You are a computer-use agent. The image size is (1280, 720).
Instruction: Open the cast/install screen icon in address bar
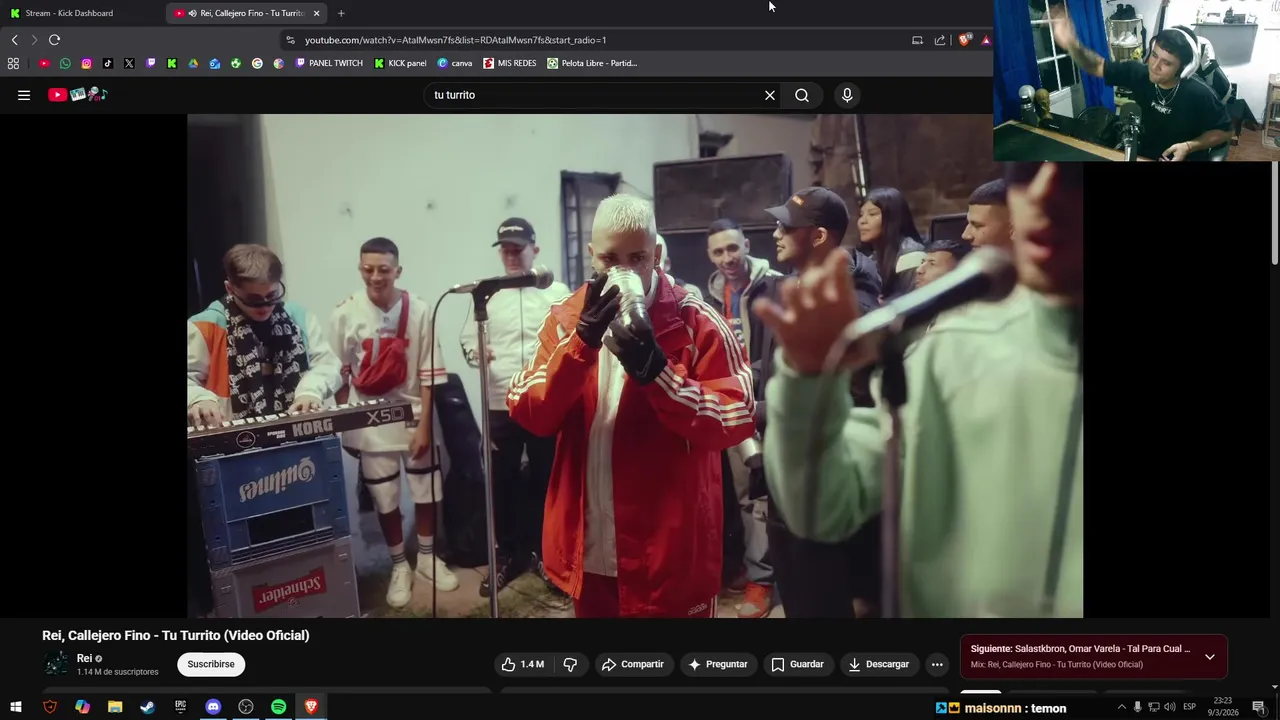pos(917,40)
